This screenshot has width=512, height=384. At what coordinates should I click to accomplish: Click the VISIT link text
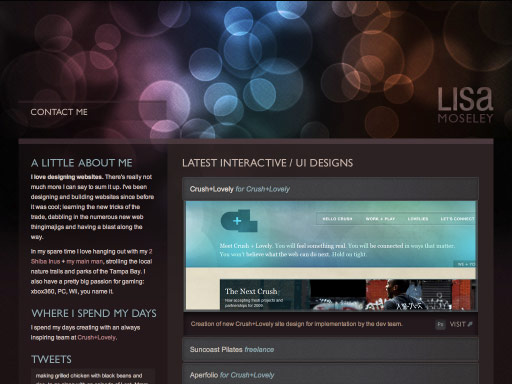[457, 324]
